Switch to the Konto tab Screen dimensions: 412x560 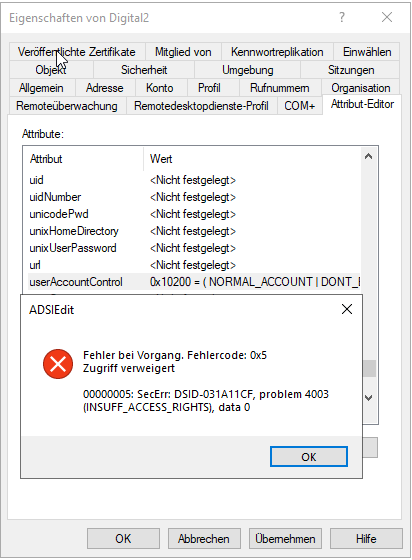pos(160,88)
